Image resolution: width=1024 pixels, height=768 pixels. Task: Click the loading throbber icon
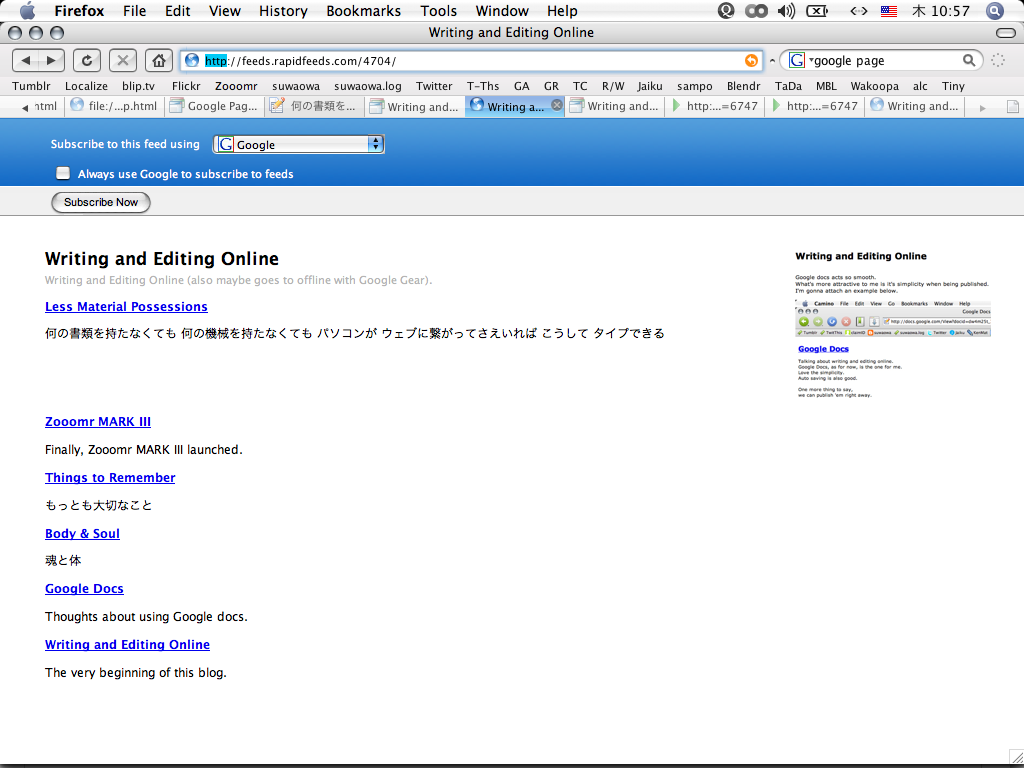[998, 61]
